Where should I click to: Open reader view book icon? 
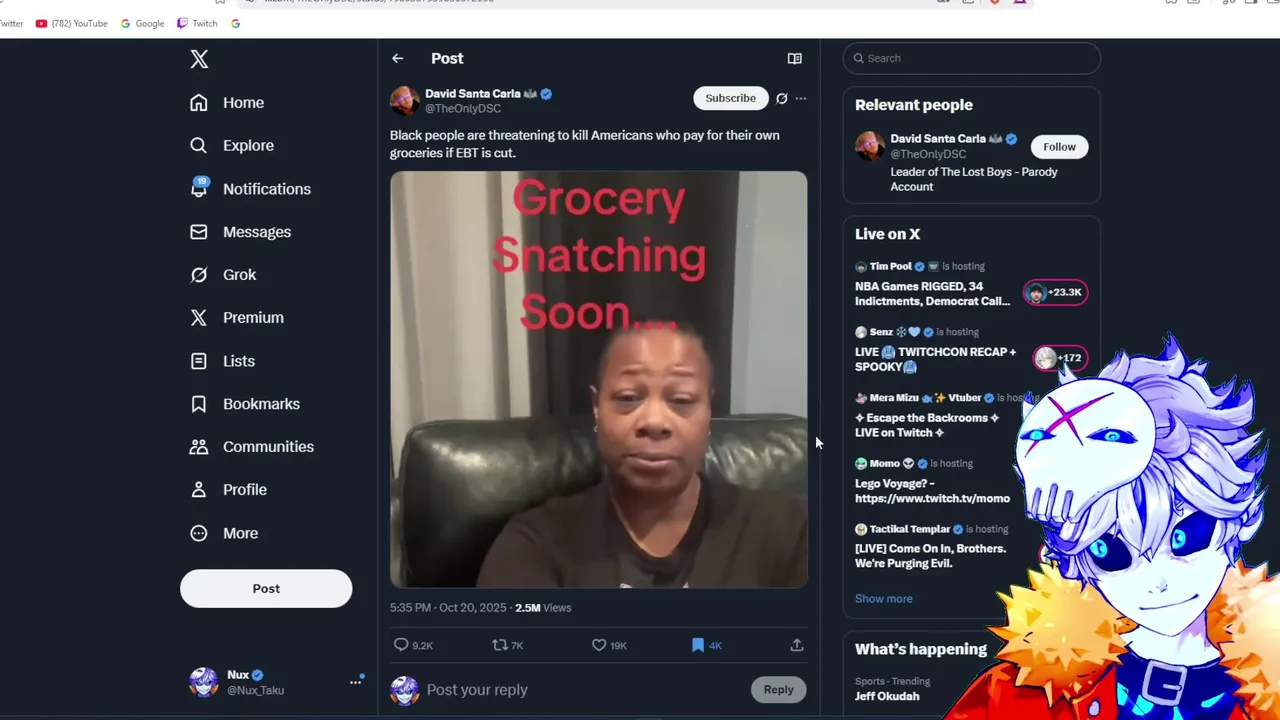[794, 59]
